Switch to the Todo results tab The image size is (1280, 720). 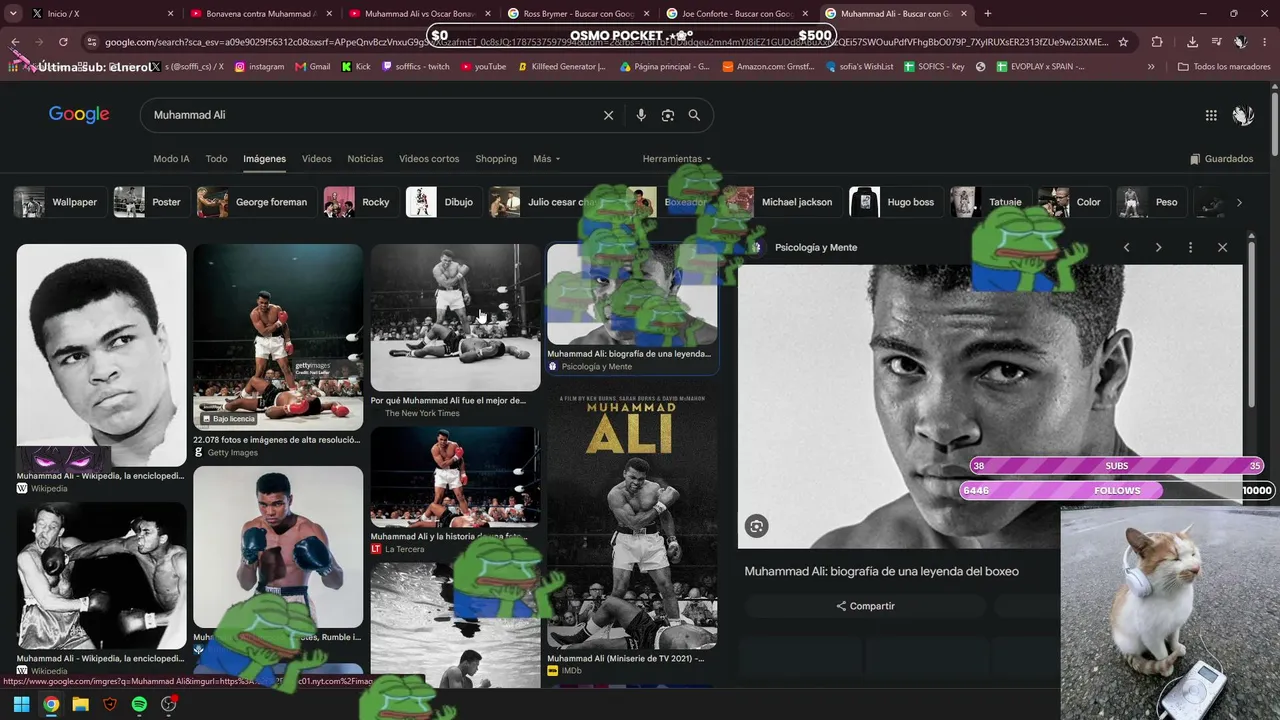click(216, 159)
